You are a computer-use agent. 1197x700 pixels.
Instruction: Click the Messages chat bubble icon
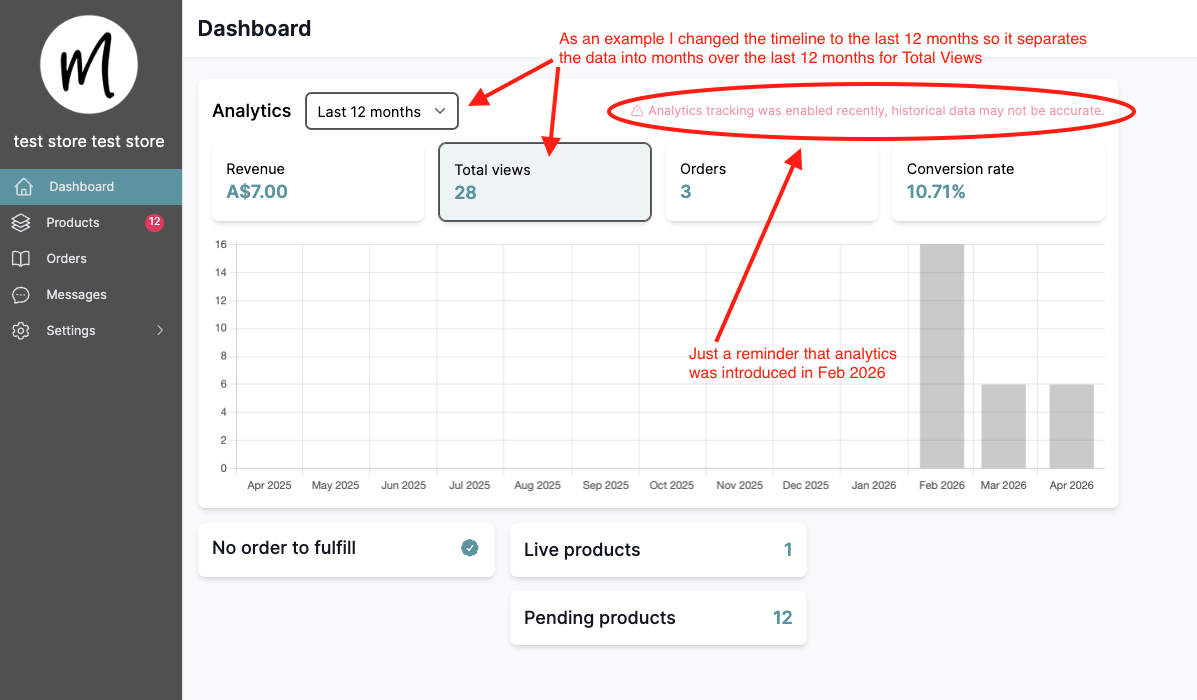21,295
